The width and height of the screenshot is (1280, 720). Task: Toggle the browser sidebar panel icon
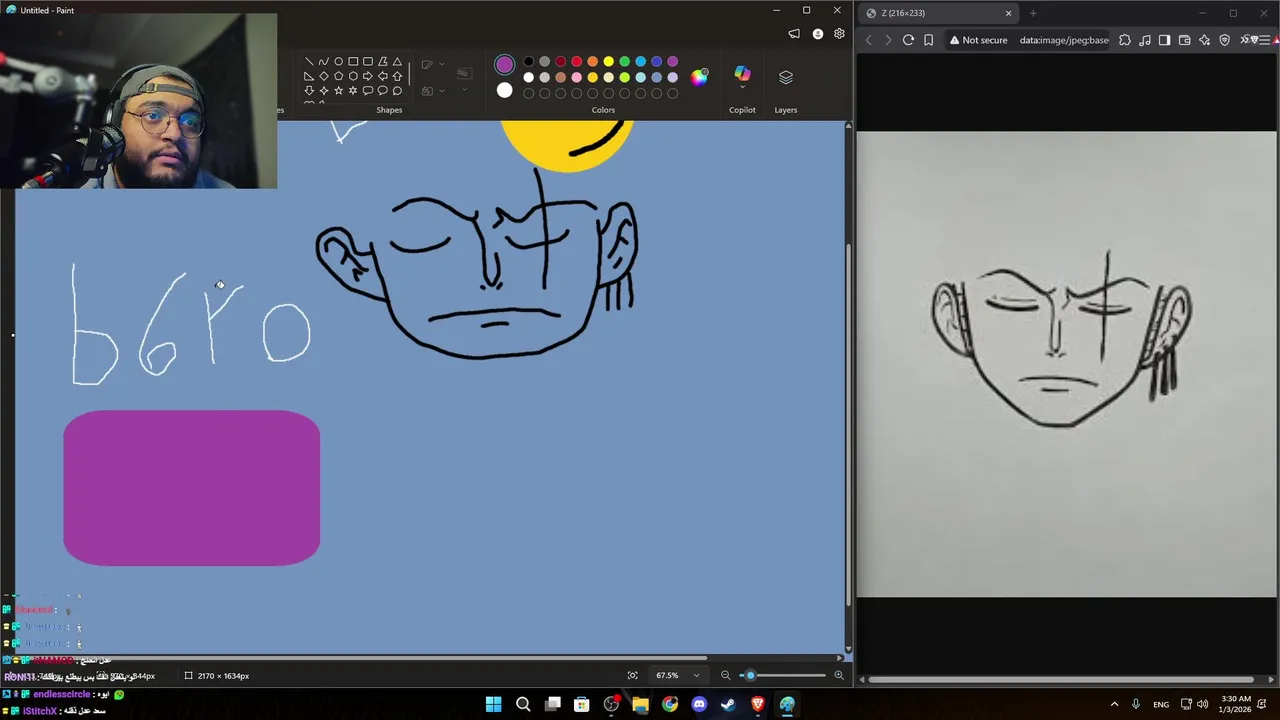pyautogui.click(x=1164, y=40)
